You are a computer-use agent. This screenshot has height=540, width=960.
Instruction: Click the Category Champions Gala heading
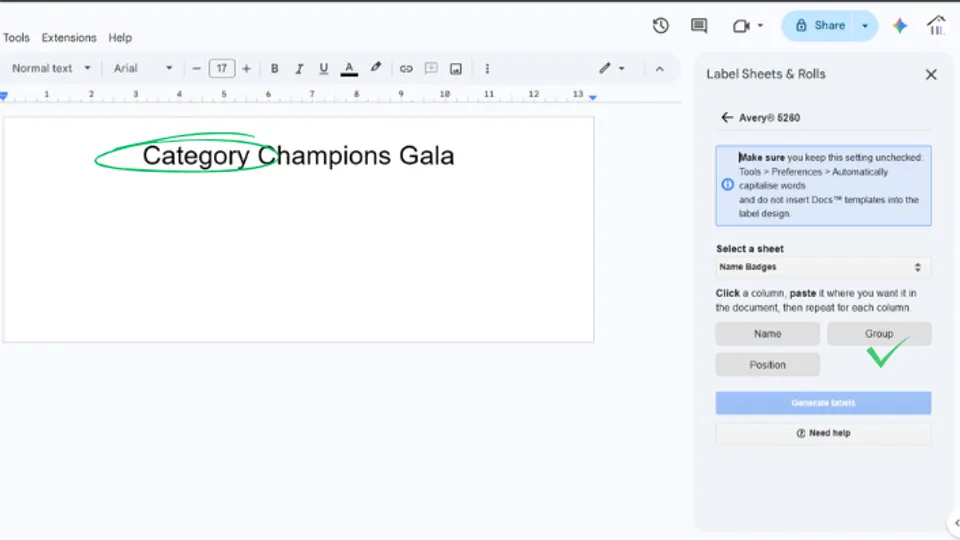[298, 156]
